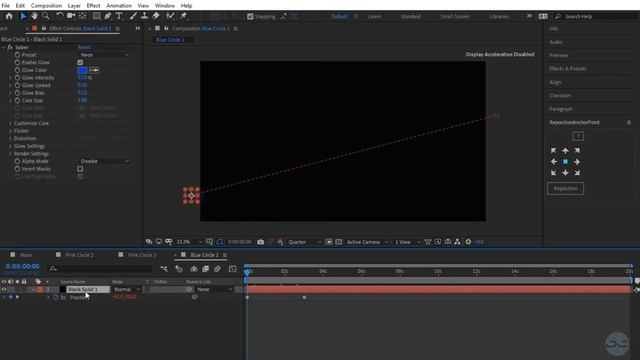Screen dimensions: 640x360
Task: Select the Hand tool
Action: coord(35,16)
